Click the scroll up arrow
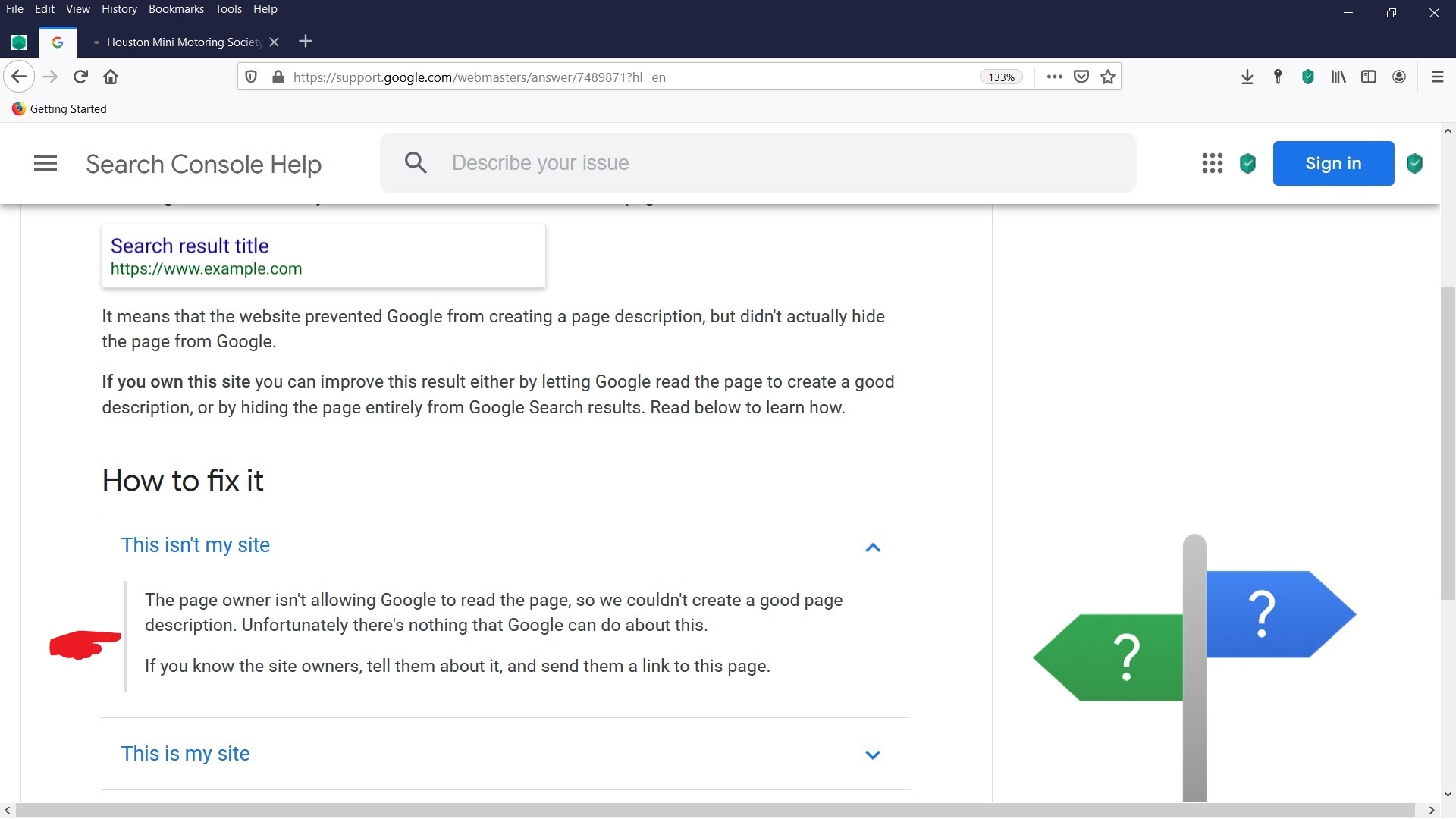This screenshot has width=1456, height=819. click(1448, 130)
